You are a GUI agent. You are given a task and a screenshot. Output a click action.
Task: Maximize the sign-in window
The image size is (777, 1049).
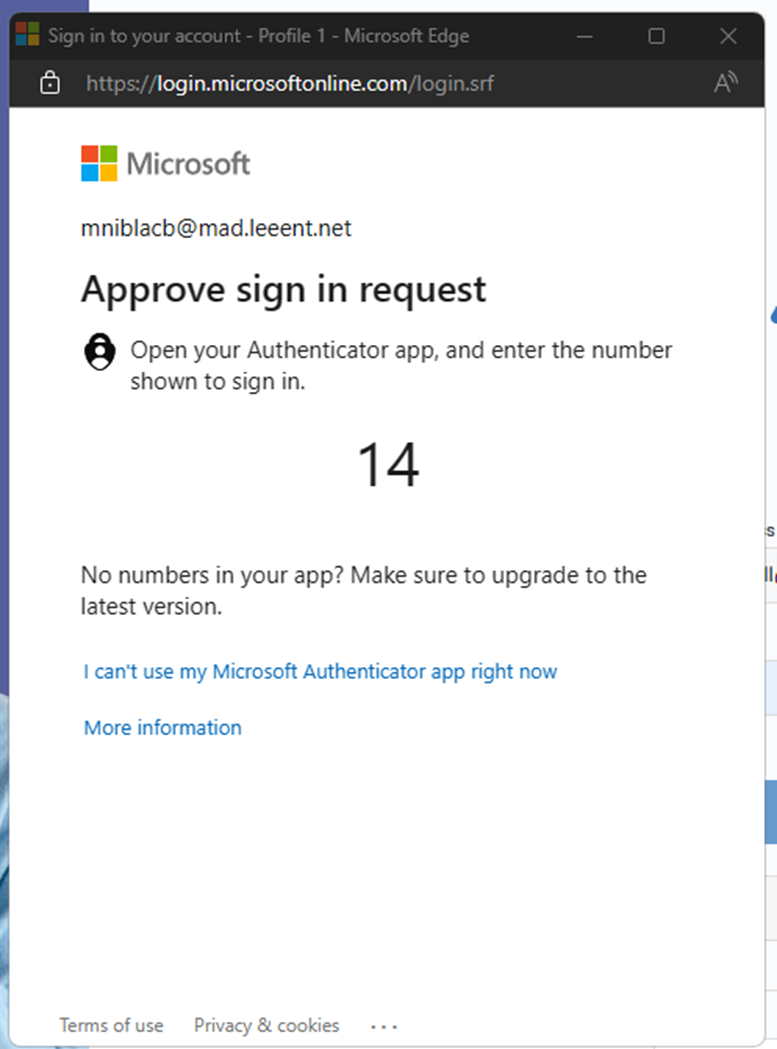656,36
